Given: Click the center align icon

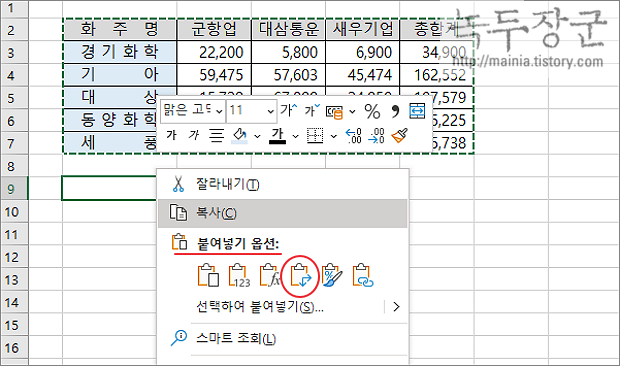Looking at the screenshot, I should tap(216, 136).
